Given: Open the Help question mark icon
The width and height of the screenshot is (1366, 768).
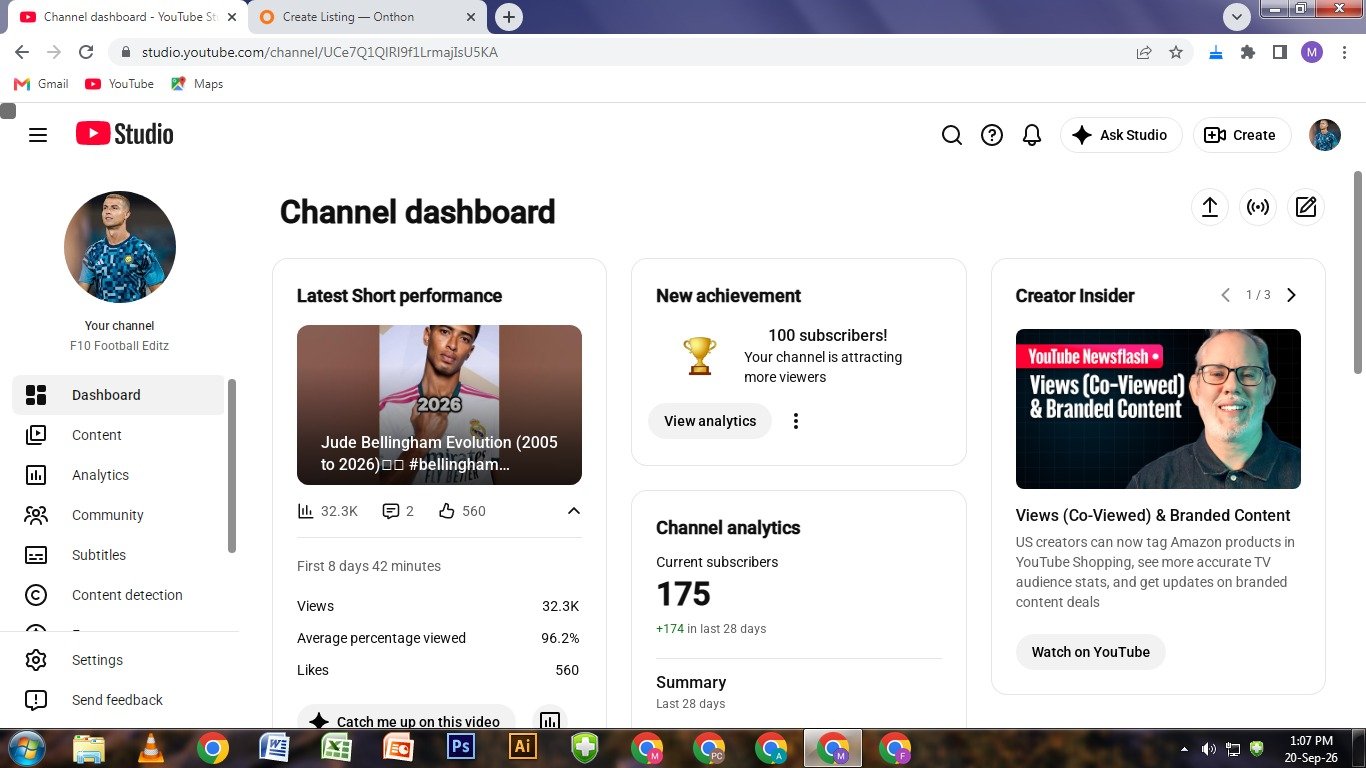Looking at the screenshot, I should (992, 135).
